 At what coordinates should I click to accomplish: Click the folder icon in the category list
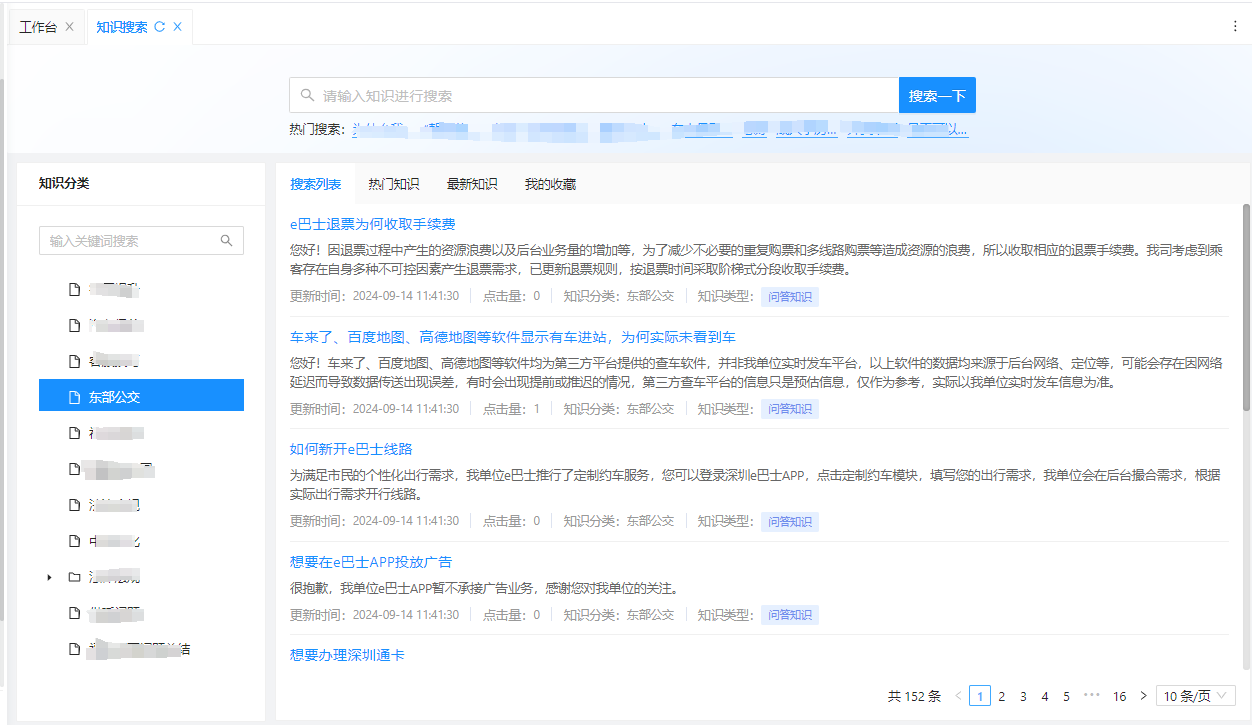[x=74, y=576]
